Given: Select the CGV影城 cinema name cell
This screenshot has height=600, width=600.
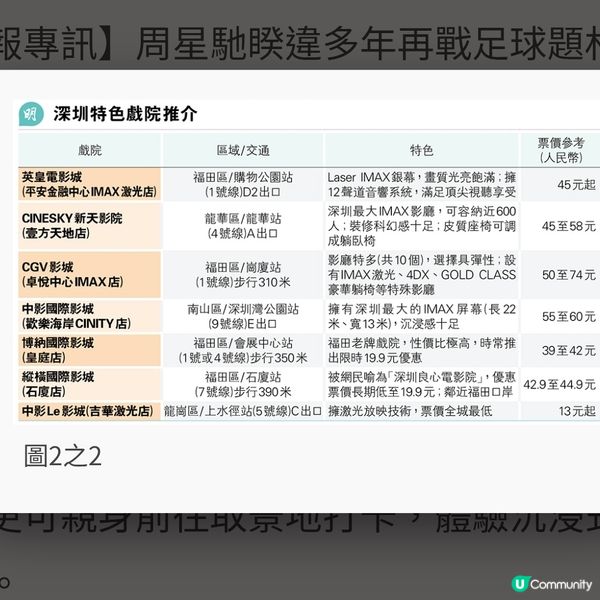Looking at the screenshot, I should click(90, 274).
